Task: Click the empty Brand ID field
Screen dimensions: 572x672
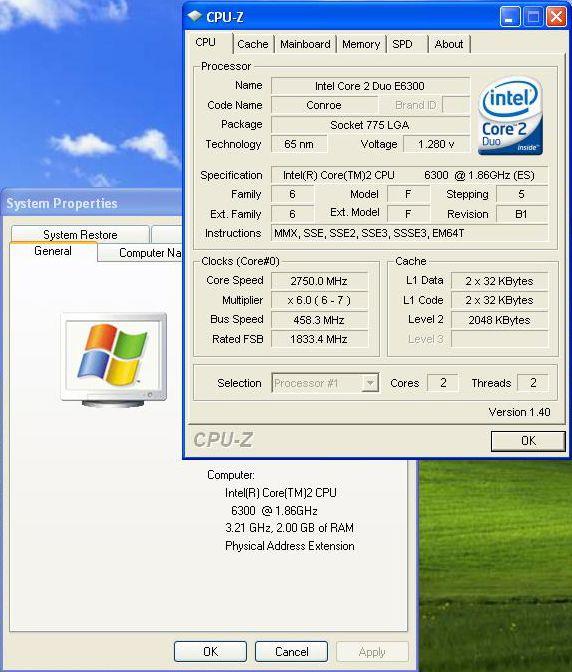Action: (x=456, y=105)
